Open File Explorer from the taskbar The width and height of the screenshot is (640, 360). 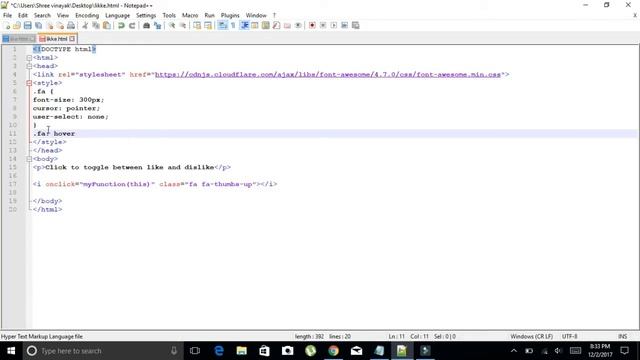tap(242, 351)
